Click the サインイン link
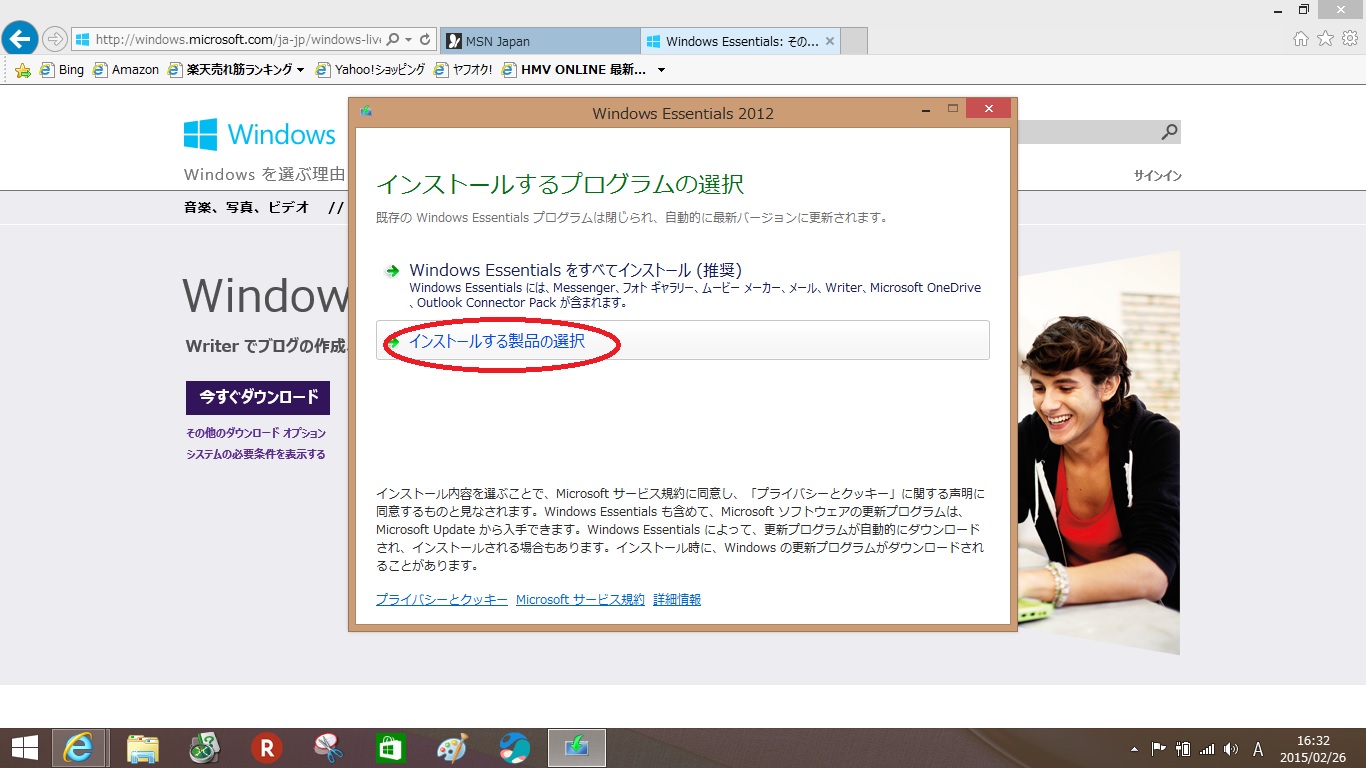The width and height of the screenshot is (1366, 768). pyautogui.click(x=1157, y=176)
